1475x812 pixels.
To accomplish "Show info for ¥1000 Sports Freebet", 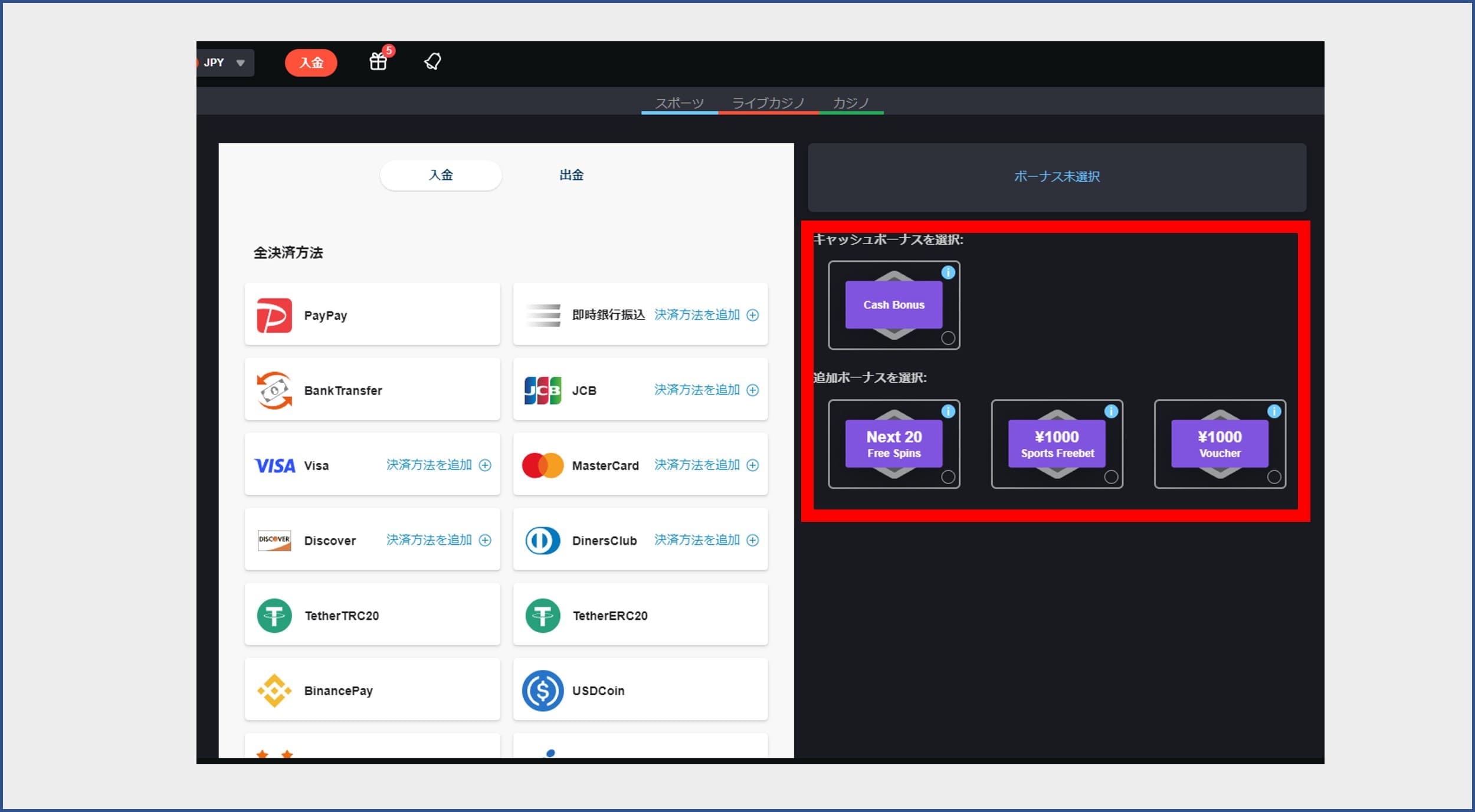I will 1111,412.
